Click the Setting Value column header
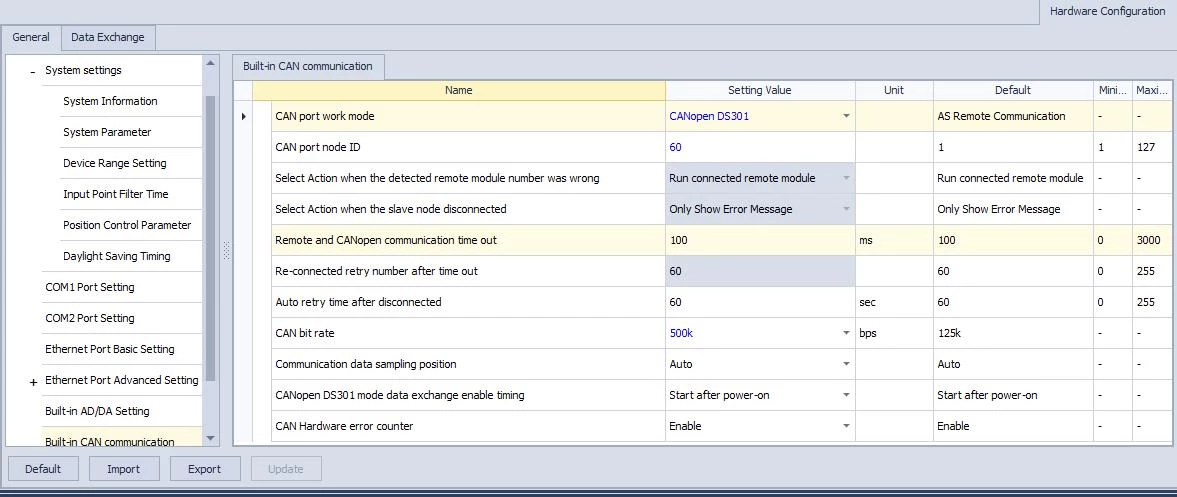The image size is (1177, 497). 759,90
